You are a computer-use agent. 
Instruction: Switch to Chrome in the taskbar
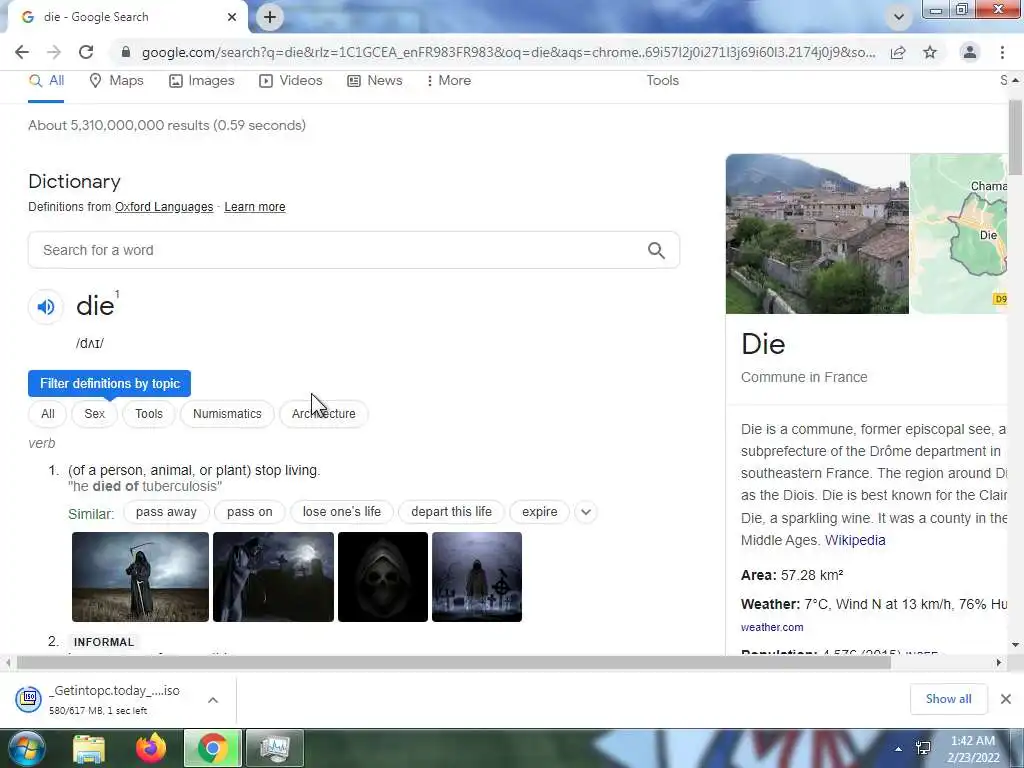coord(213,748)
